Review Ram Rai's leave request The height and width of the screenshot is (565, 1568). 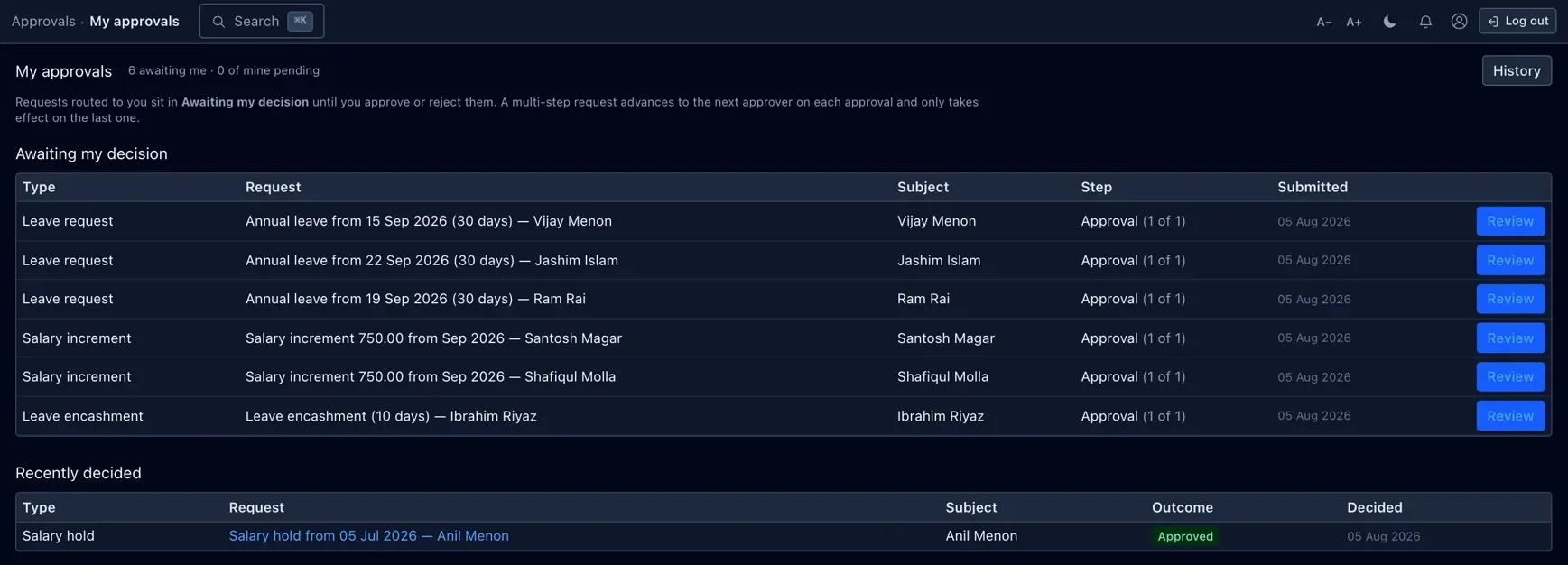tap(1510, 299)
